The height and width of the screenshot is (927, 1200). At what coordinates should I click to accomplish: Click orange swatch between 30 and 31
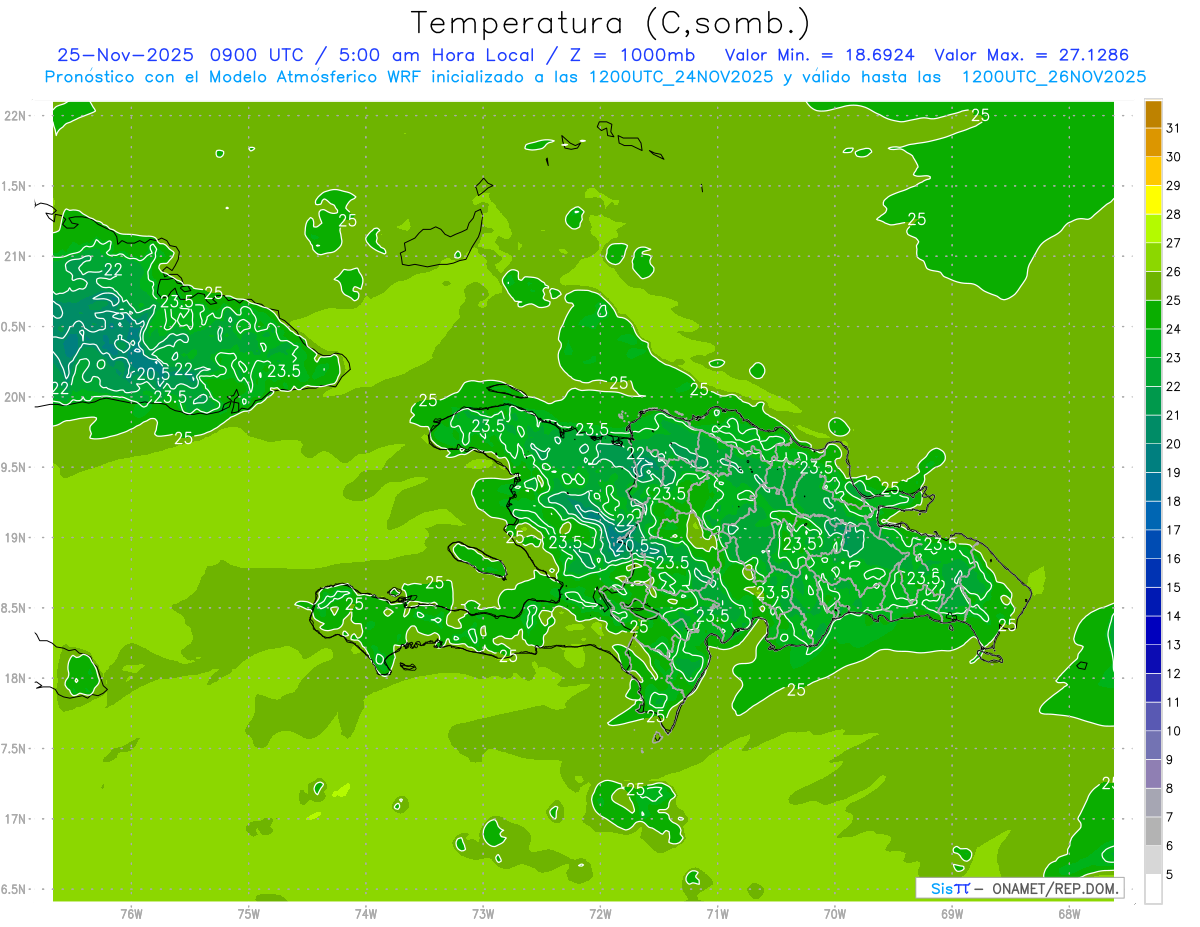tap(1153, 142)
